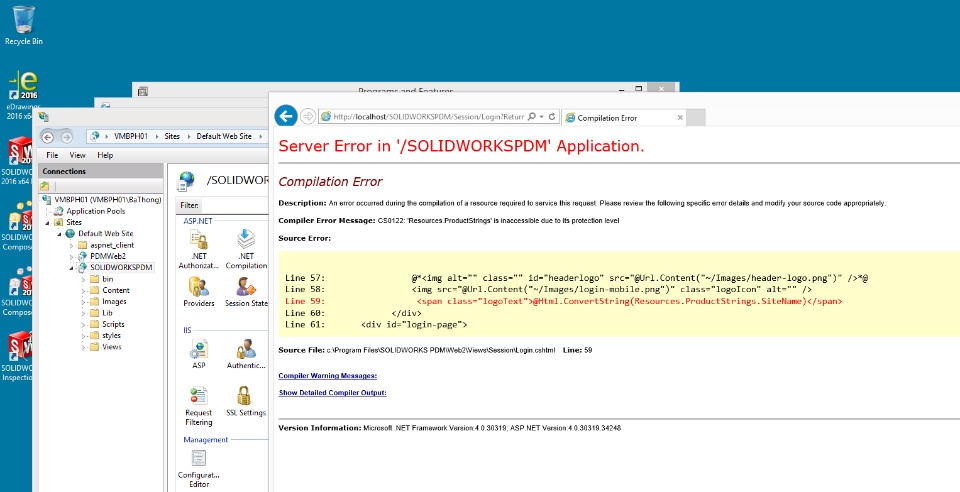
Task: Open .NET Compilation feature icon
Action: pos(246,249)
